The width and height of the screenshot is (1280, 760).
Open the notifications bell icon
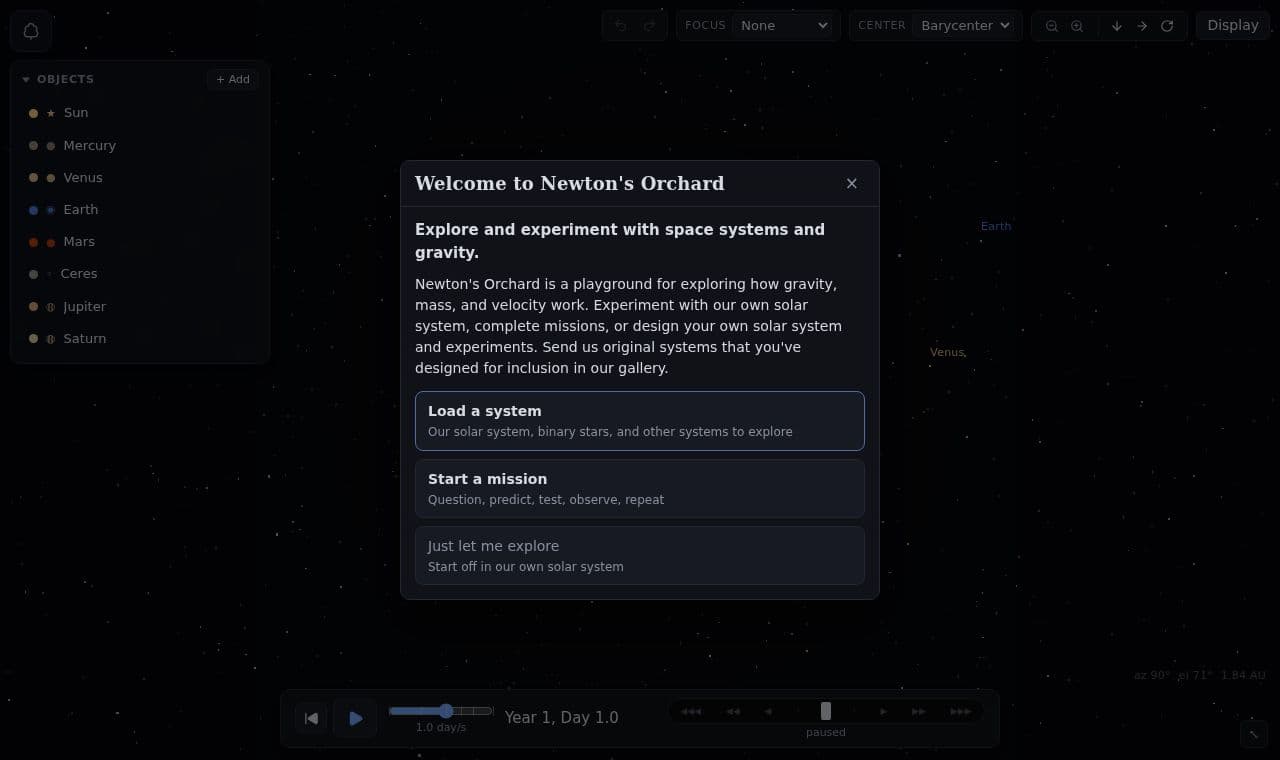tap(31, 31)
